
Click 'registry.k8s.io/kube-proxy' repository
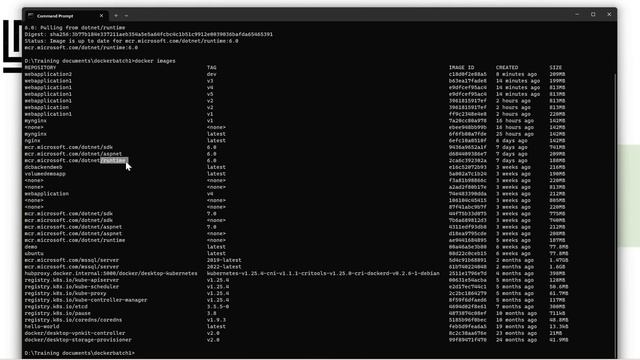[x=65, y=293]
